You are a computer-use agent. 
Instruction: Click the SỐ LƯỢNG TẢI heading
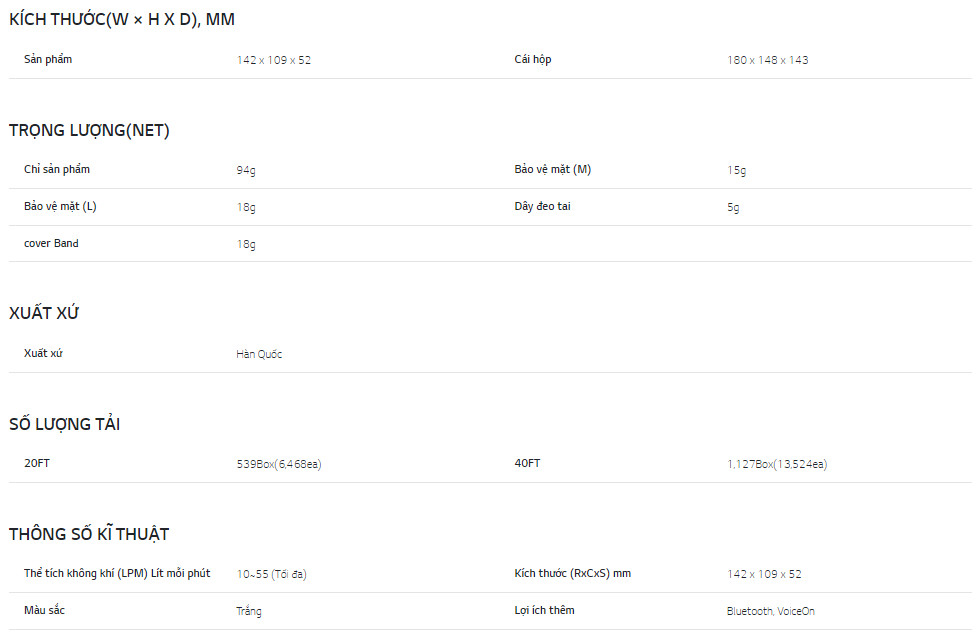click(64, 424)
